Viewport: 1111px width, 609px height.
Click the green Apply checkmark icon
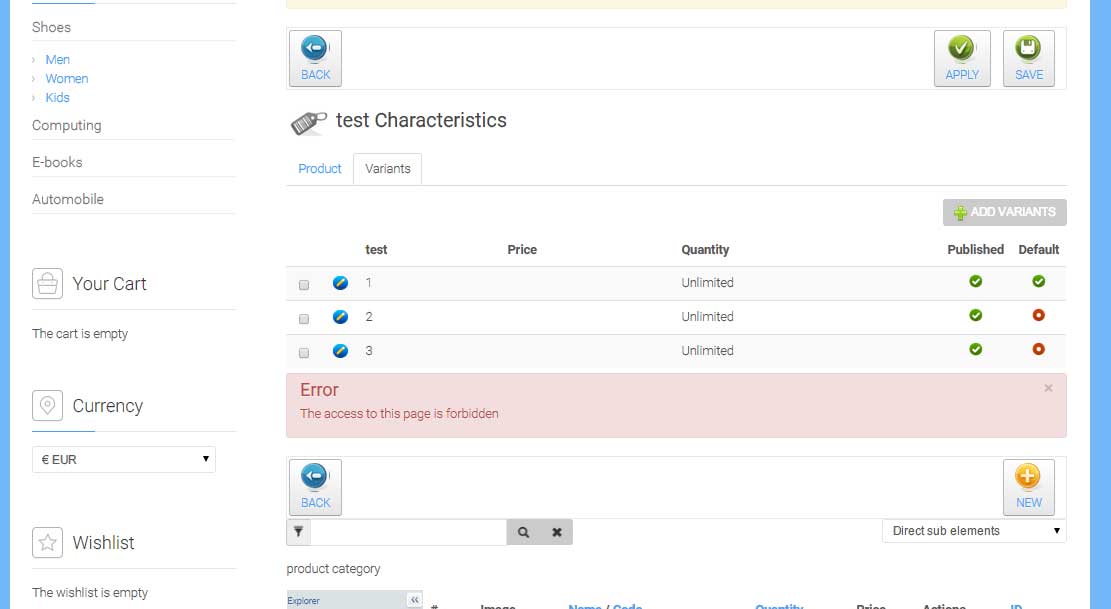[961, 48]
